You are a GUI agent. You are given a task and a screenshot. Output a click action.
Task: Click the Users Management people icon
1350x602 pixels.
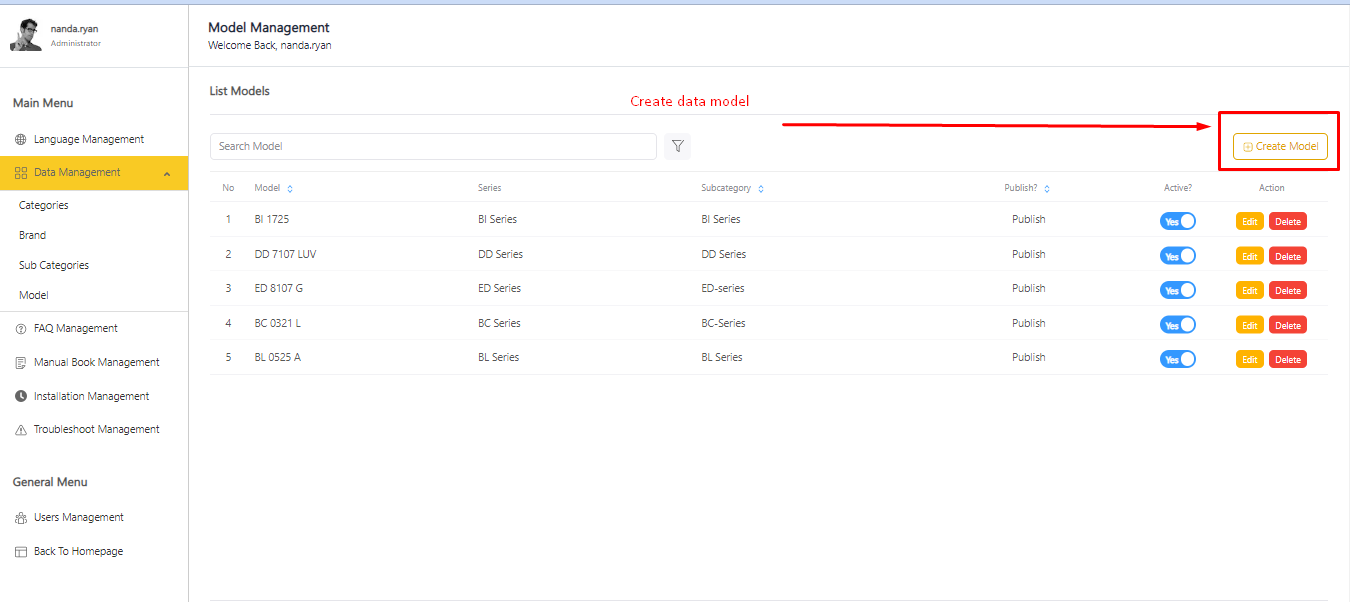coord(21,518)
